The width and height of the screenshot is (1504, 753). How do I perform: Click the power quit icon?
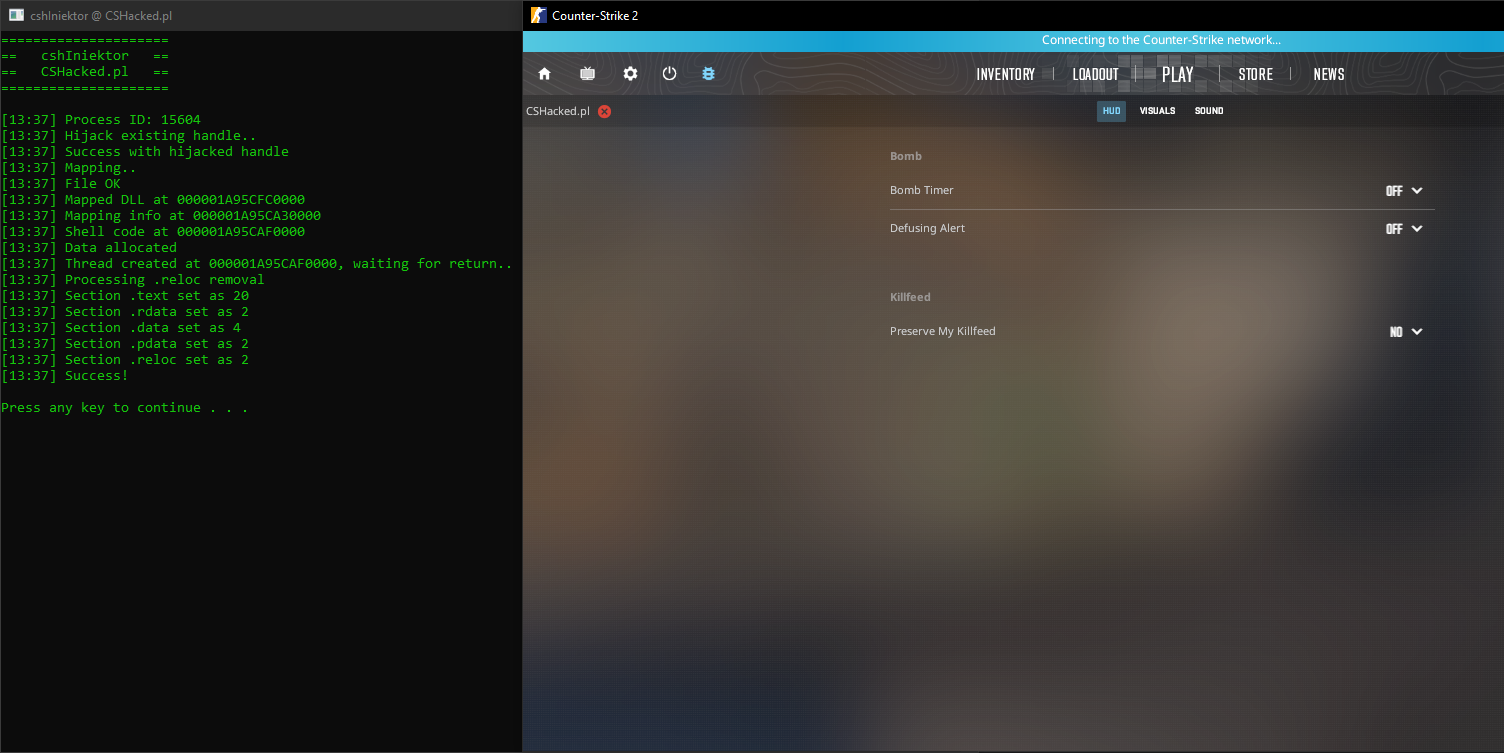click(x=670, y=74)
